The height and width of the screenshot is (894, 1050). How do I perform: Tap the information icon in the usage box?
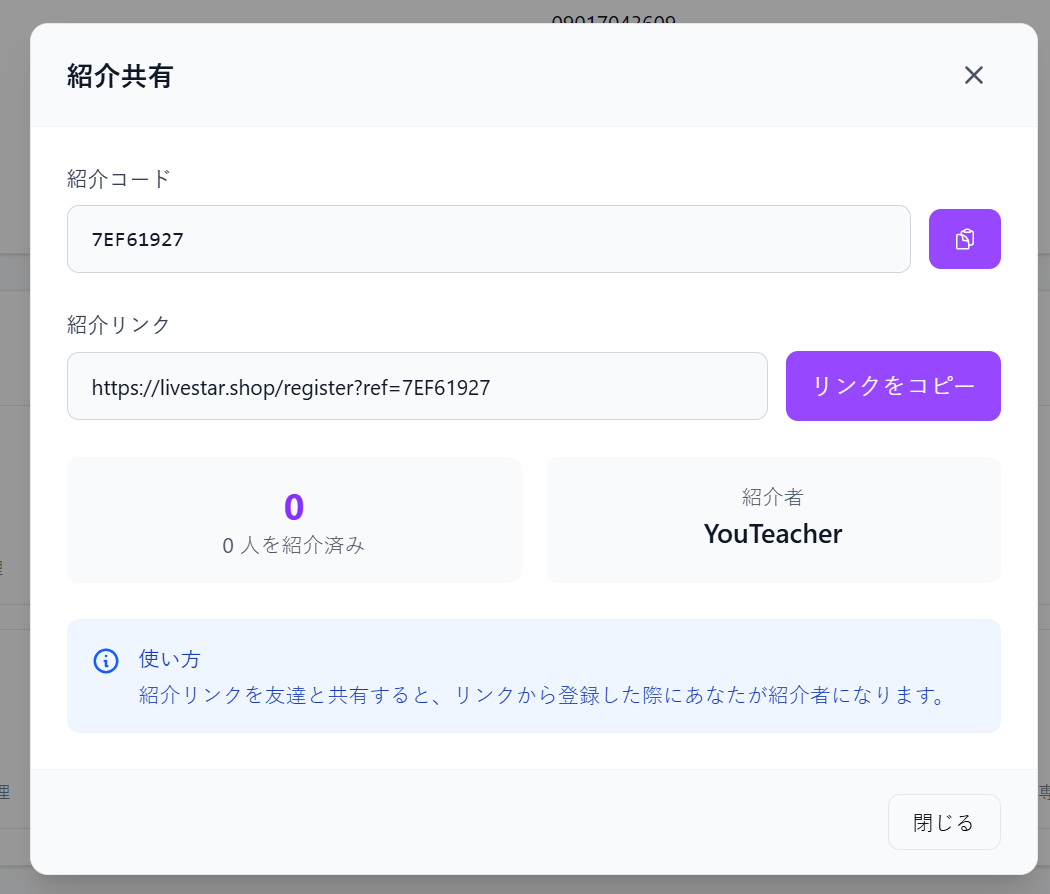click(105, 660)
